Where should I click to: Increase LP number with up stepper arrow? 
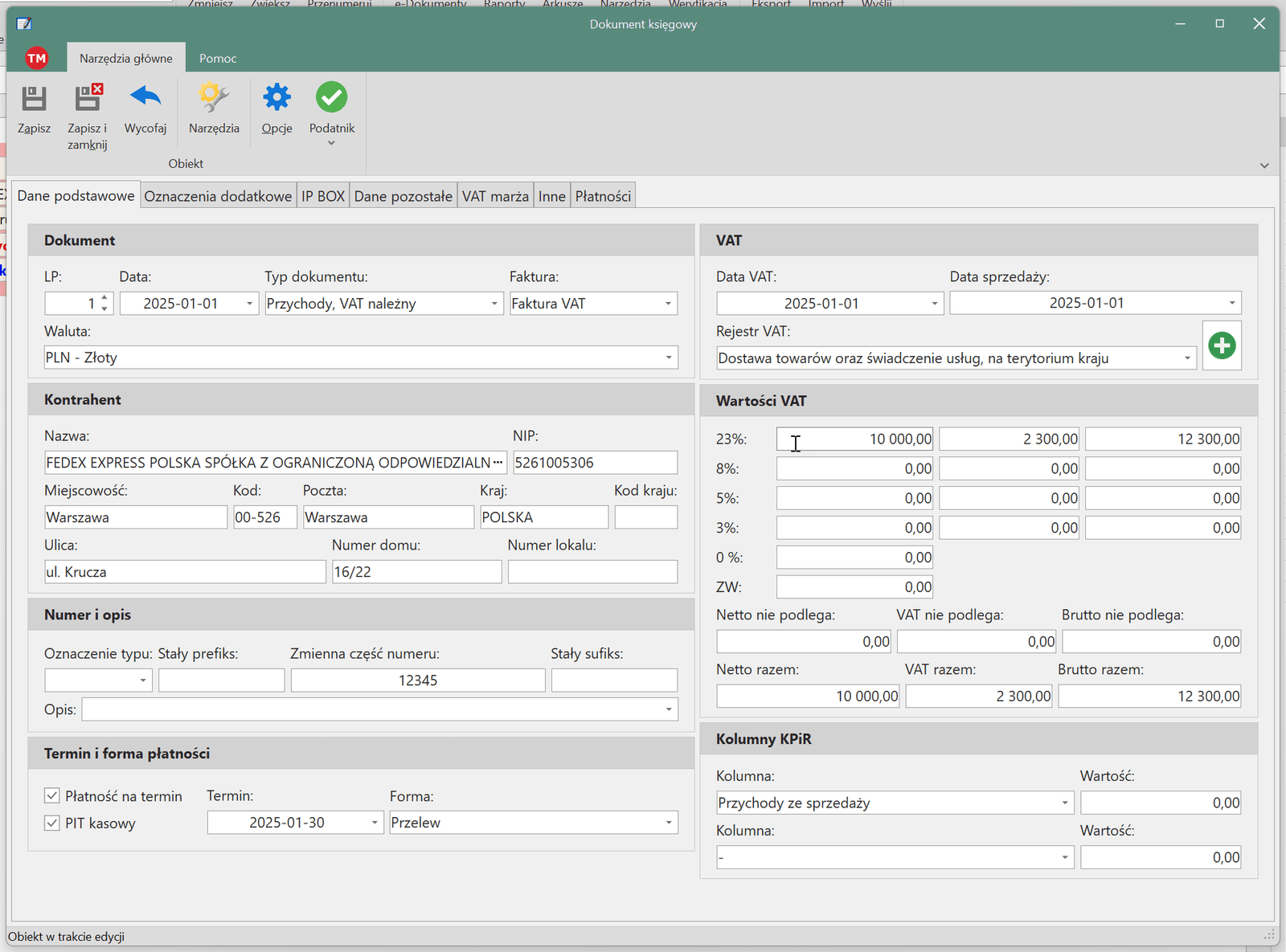(104, 298)
